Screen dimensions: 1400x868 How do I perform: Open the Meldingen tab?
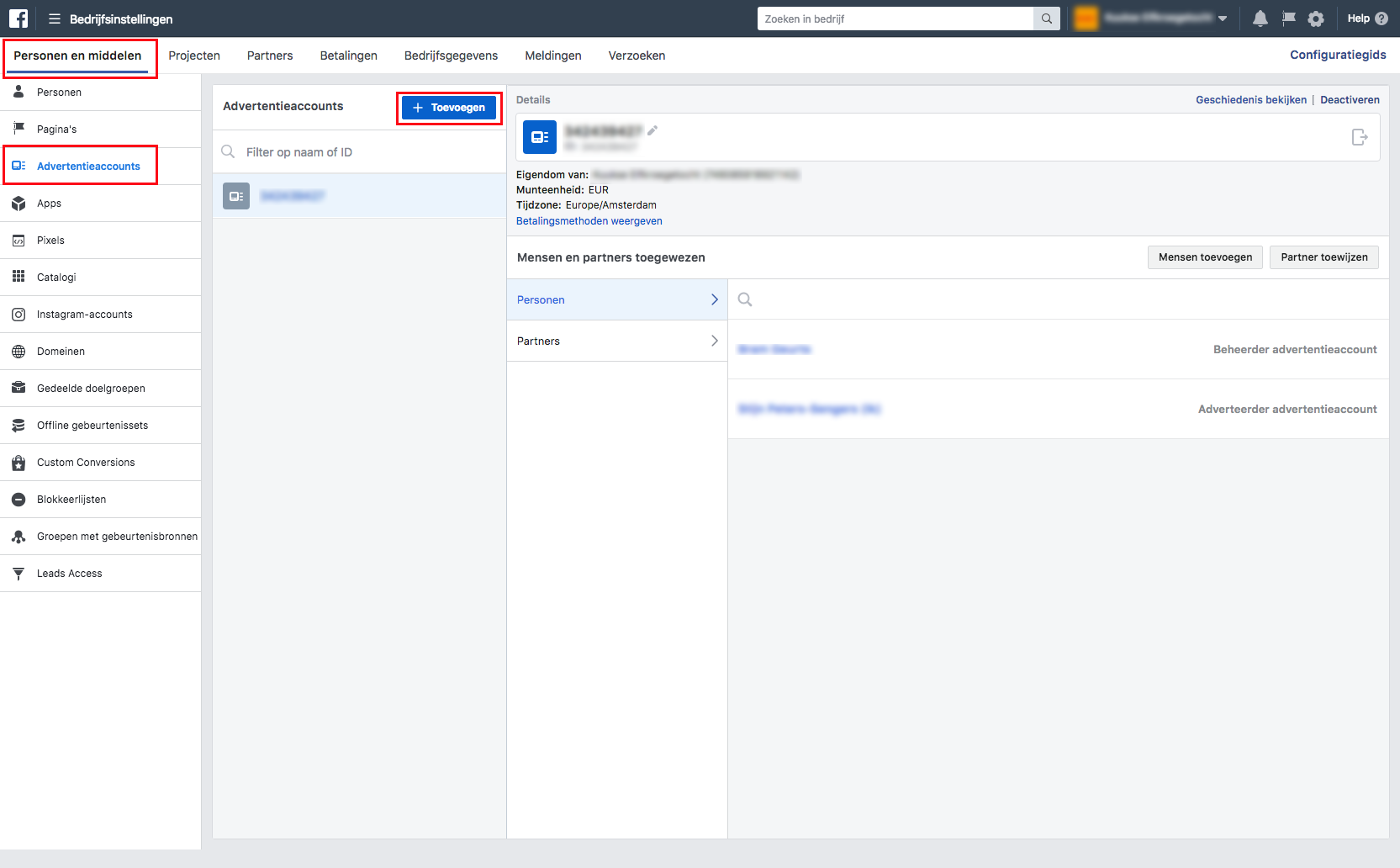pyautogui.click(x=553, y=56)
